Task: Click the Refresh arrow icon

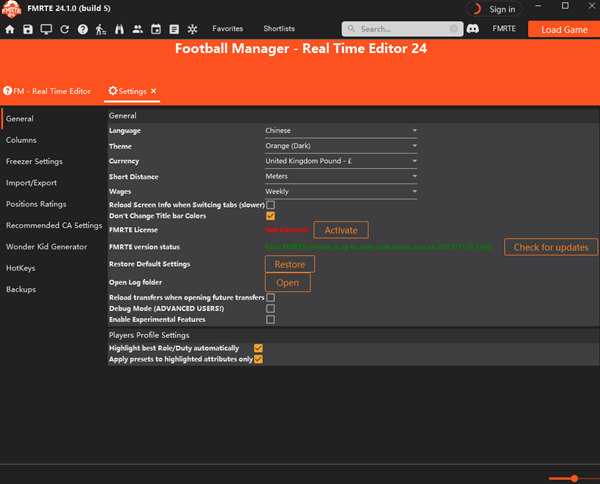Action: pyautogui.click(x=65, y=29)
